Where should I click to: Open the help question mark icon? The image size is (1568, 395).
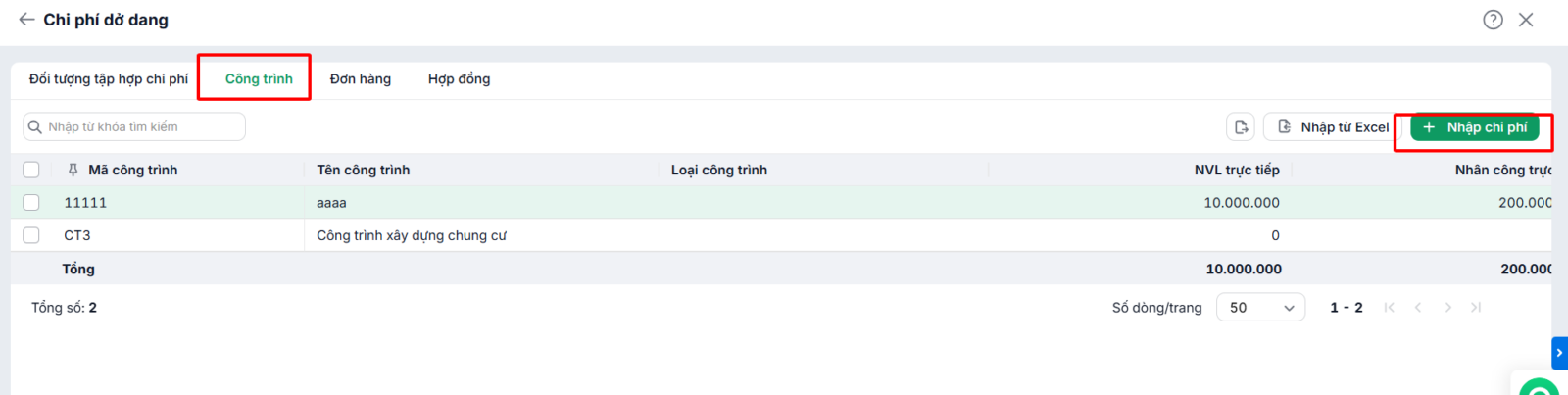tap(1493, 20)
